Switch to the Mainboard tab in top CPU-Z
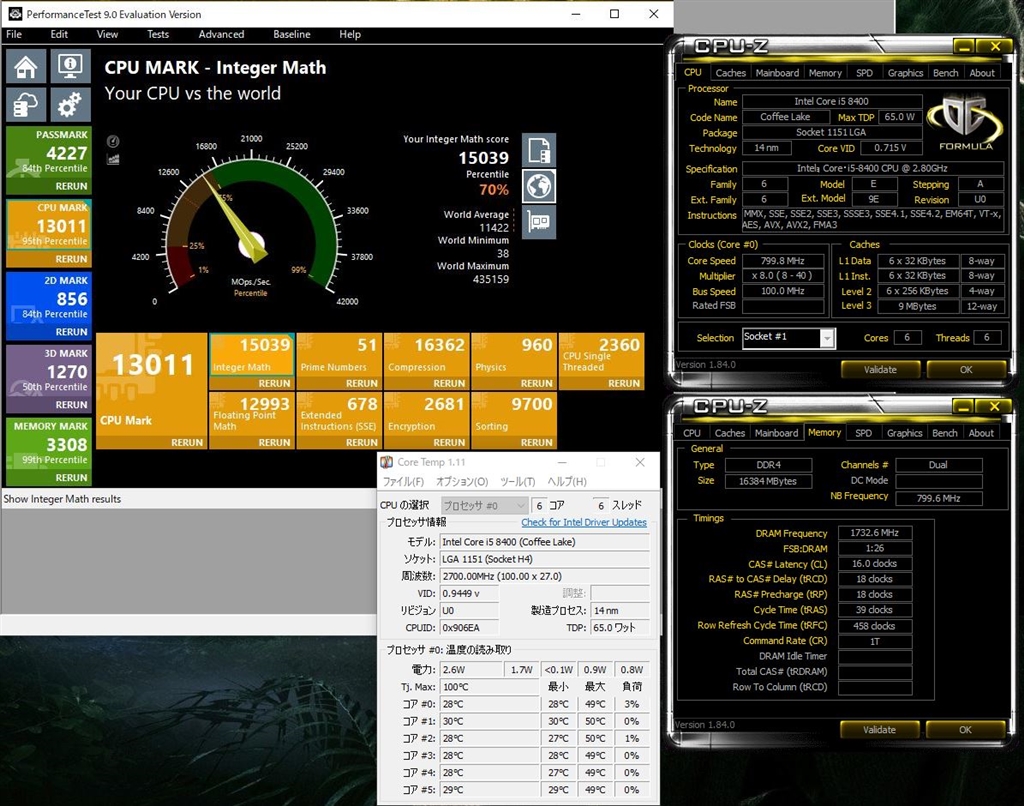Screen dimensions: 1024x806 777,73
